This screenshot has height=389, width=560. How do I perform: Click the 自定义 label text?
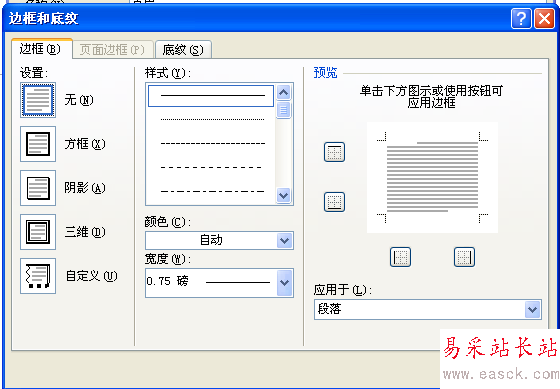coord(91,276)
